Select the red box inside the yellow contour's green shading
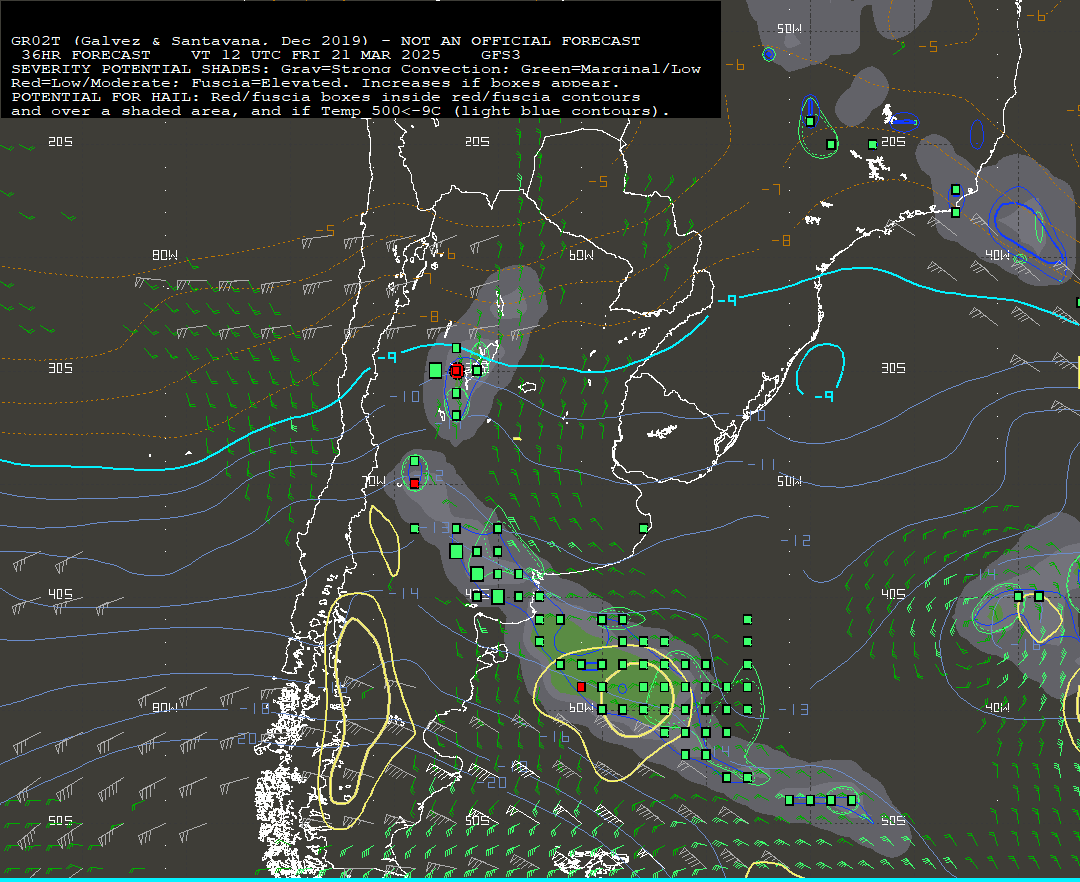The image size is (1080, 882). 581,687
